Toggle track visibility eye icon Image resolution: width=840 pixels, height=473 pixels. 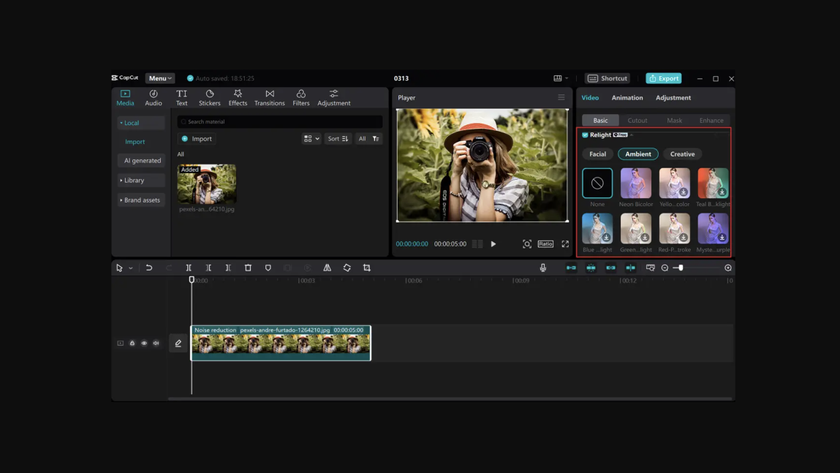click(x=144, y=343)
